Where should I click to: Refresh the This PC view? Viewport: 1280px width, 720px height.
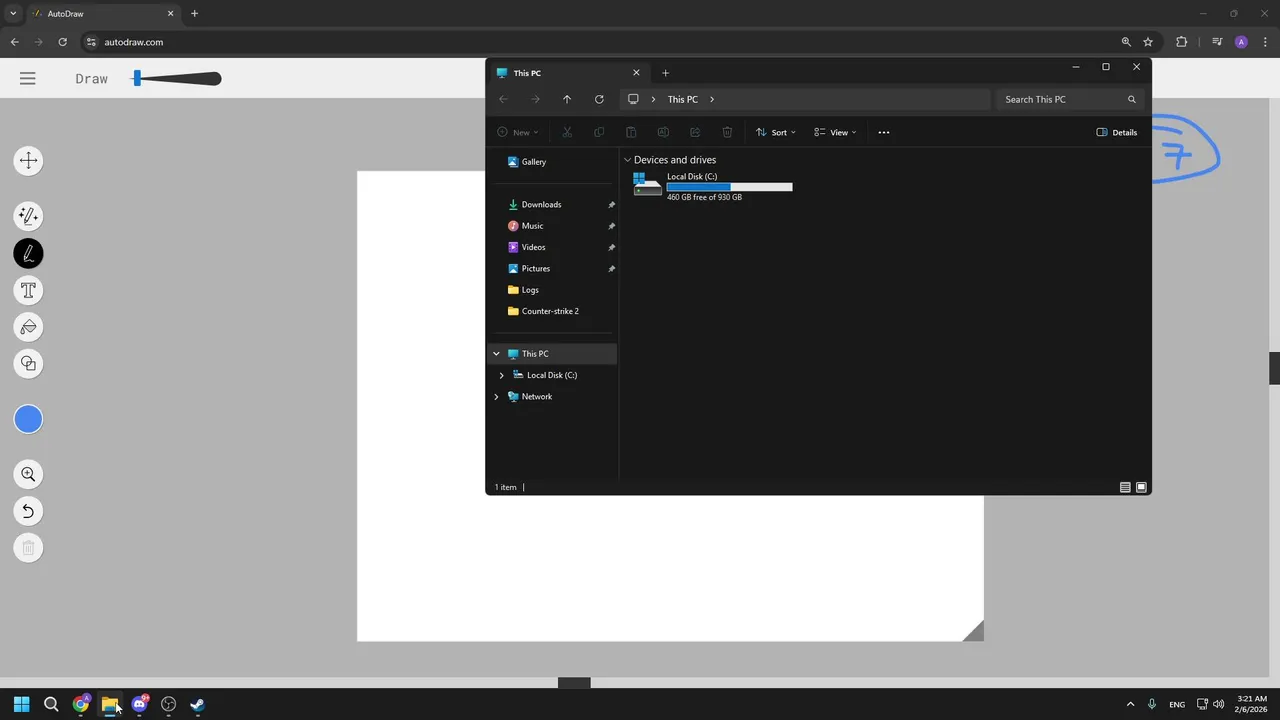(599, 99)
